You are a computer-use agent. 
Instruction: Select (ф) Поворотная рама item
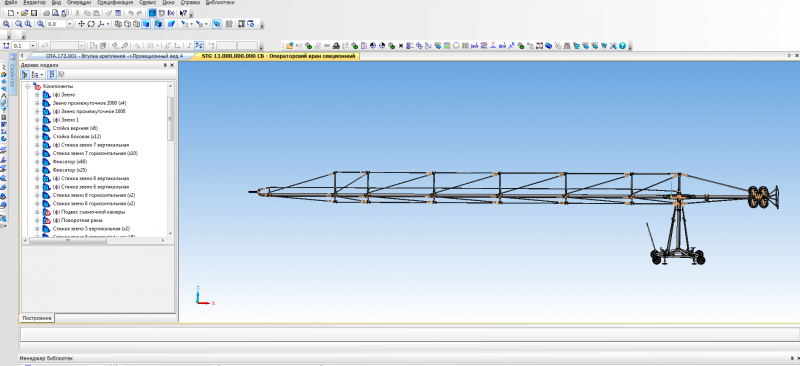coord(78,221)
